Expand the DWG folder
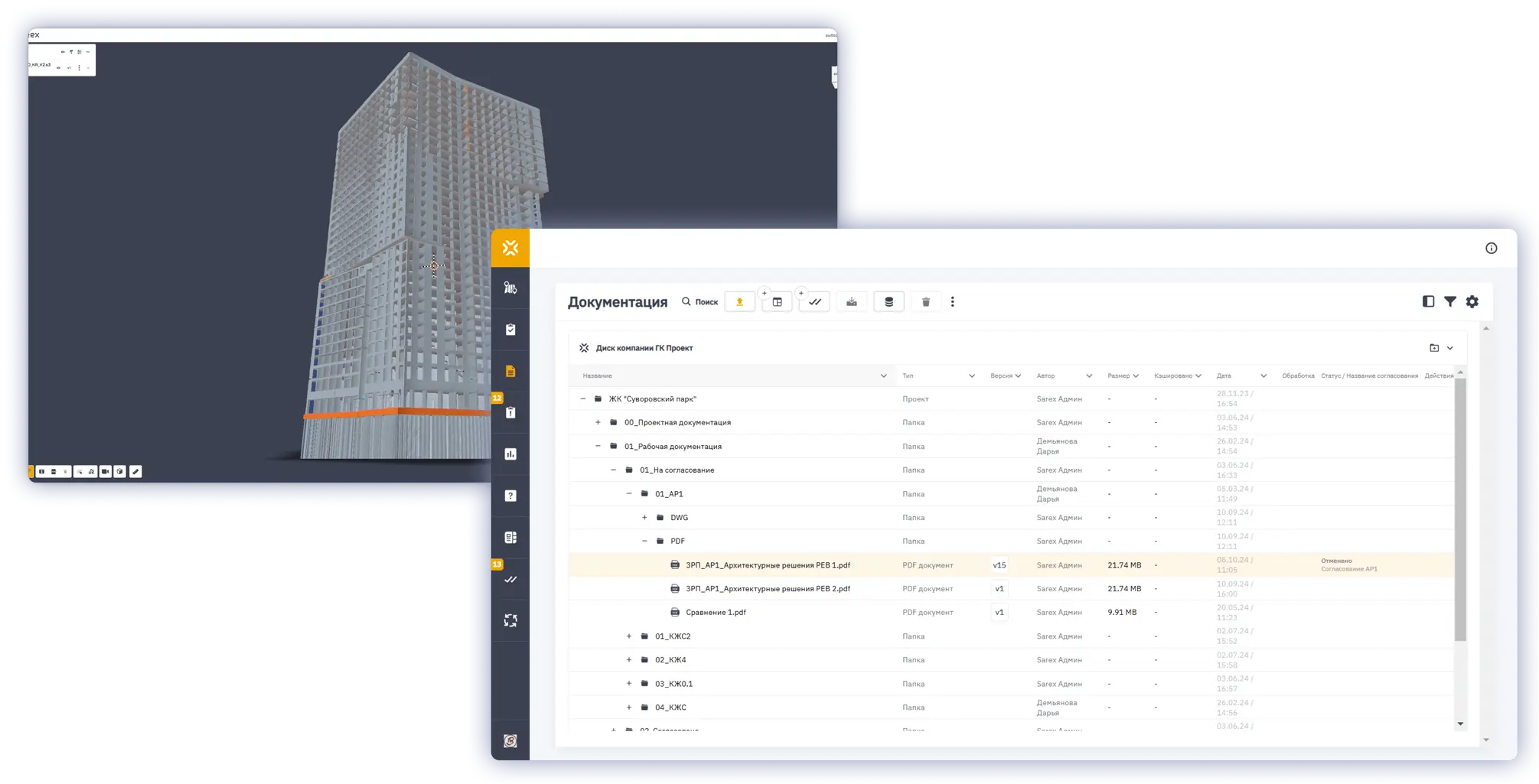The height and width of the screenshot is (784, 1539). pyautogui.click(x=644, y=518)
